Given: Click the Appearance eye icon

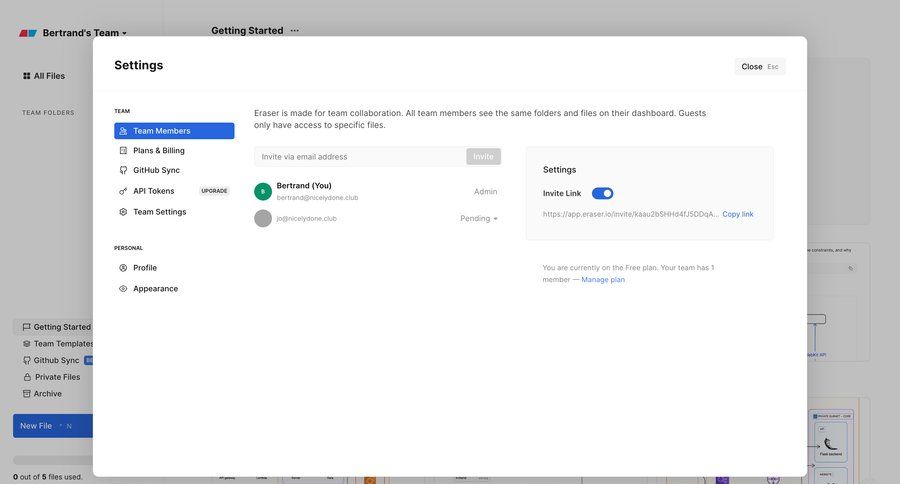Looking at the screenshot, I should [123, 289].
